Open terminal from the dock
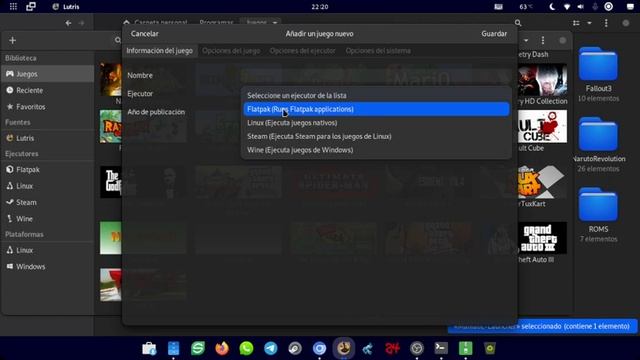The width and height of the screenshot is (640, 360). click(441, 348)
